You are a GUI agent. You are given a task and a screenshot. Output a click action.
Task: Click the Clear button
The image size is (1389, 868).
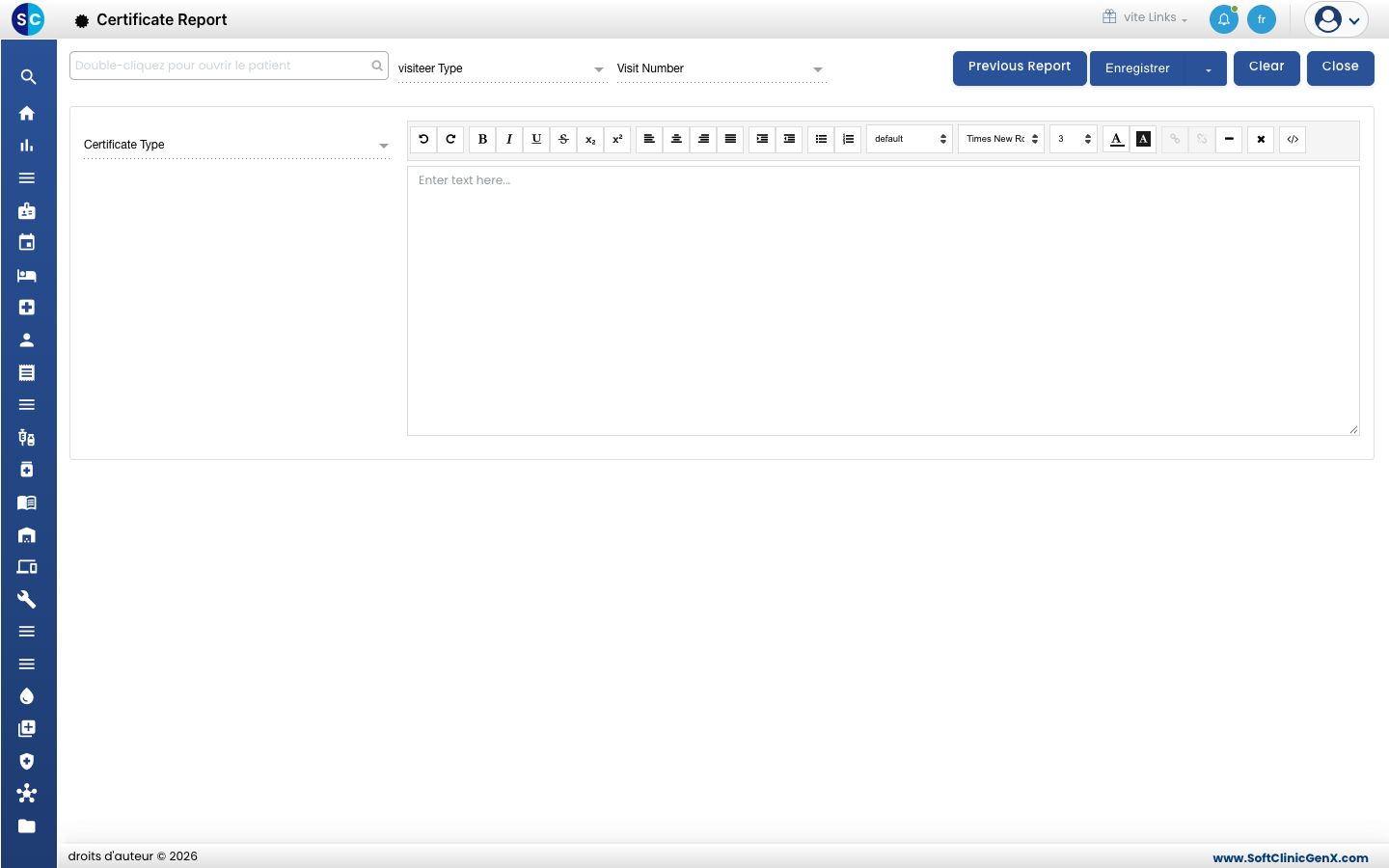pyautogui.click(x=1266, y=68)
